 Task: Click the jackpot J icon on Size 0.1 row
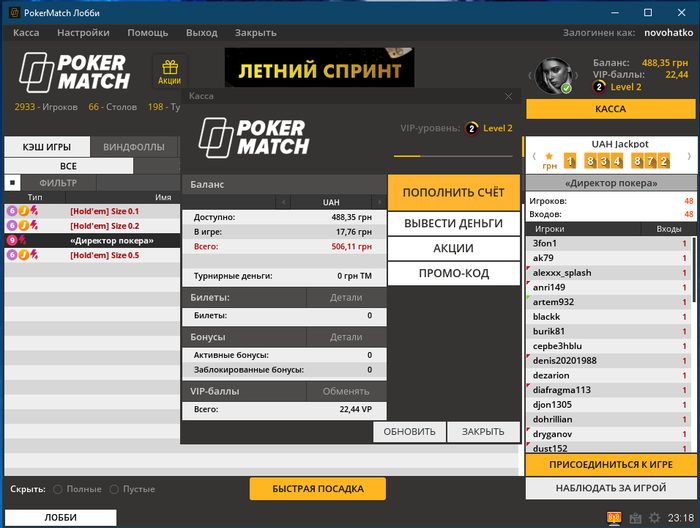pos(23,211)
